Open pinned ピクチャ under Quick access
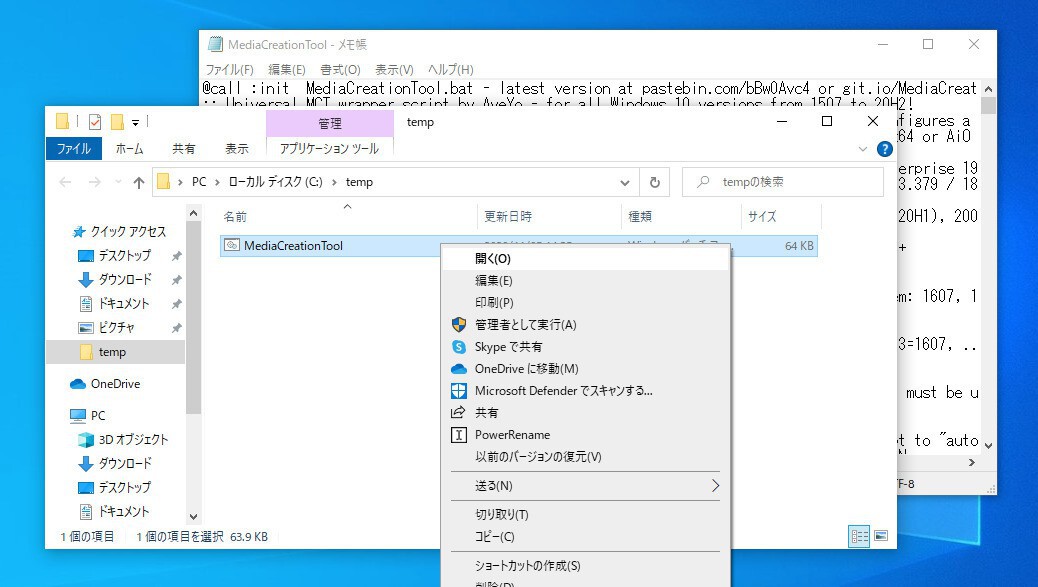Image resolution: width=1038 pixels, height=587 pixels. [x=117, y=328]
